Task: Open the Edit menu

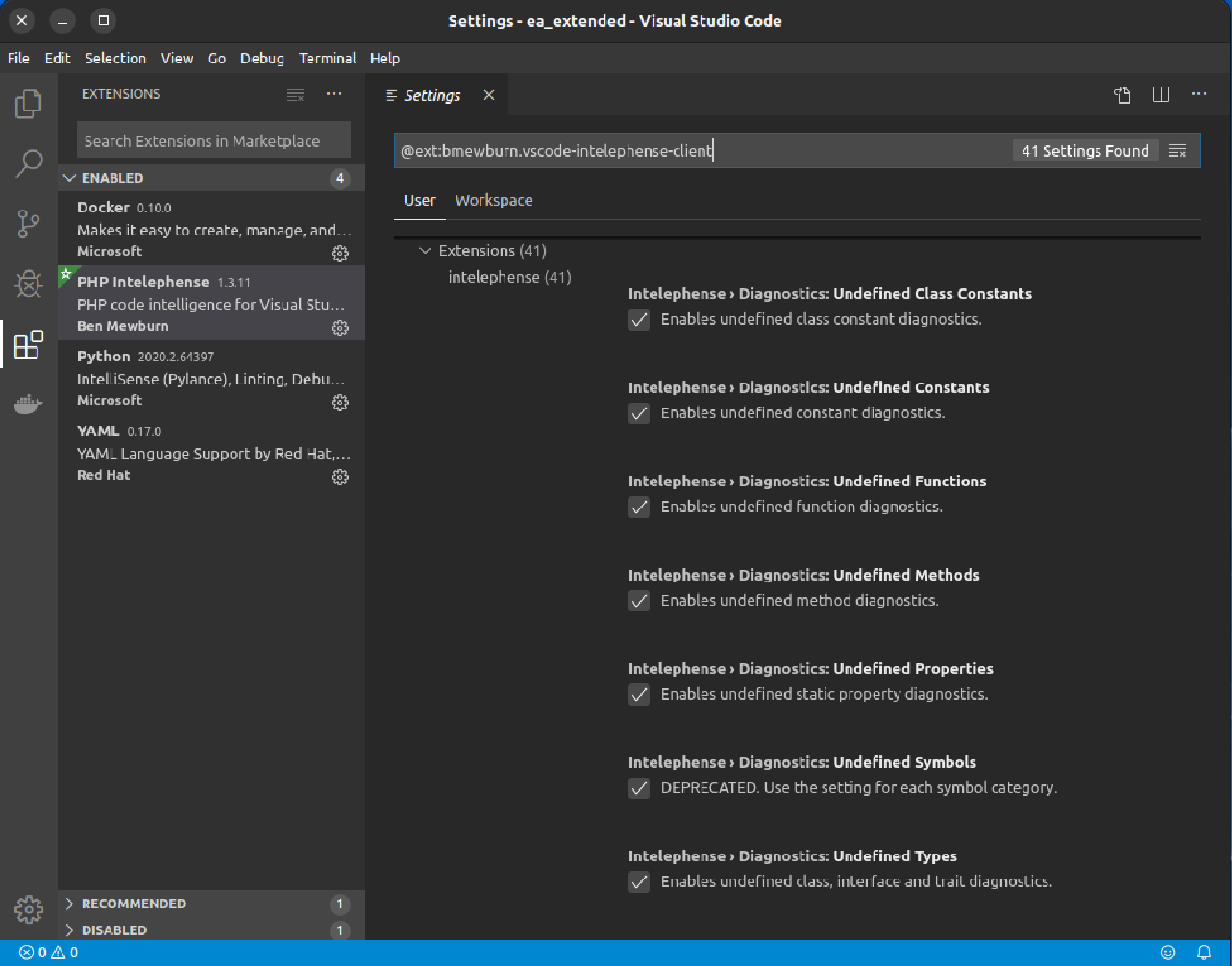Action: pos(58,59)
